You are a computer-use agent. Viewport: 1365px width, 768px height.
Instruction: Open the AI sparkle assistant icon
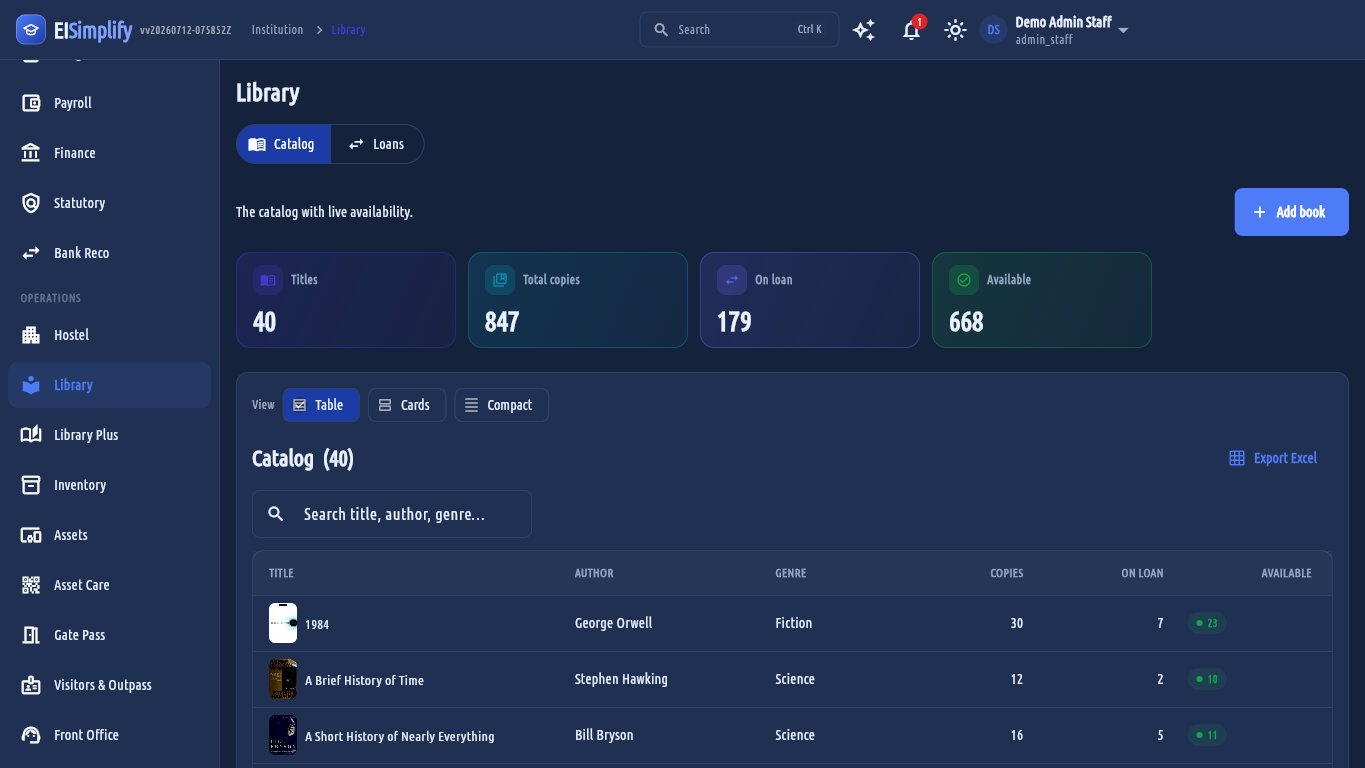point(864,30)
